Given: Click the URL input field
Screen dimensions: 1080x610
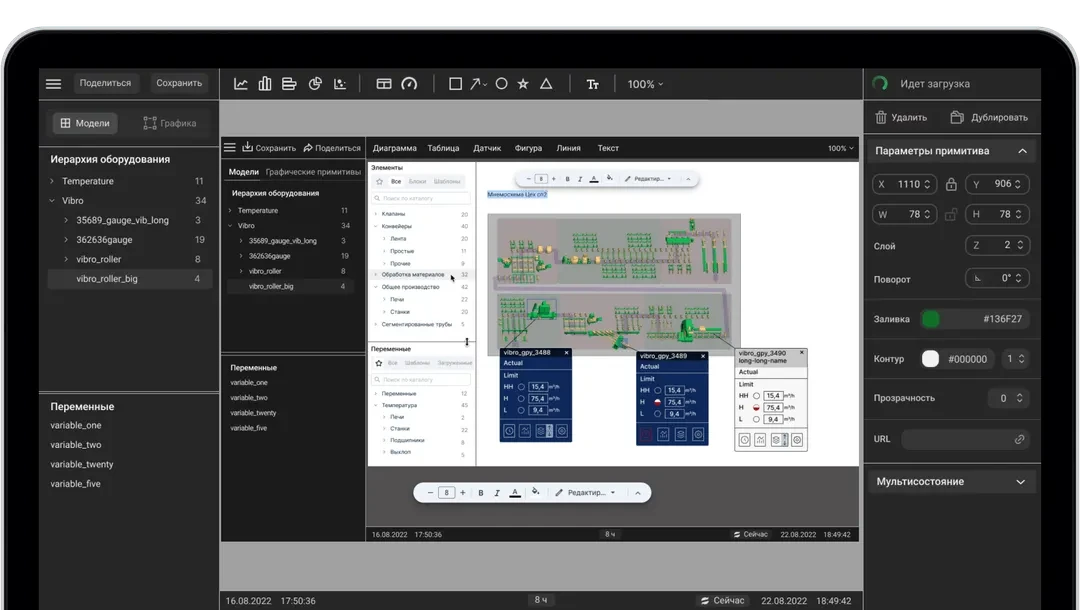Looking at the screenshot, I should tap(966, 439).
